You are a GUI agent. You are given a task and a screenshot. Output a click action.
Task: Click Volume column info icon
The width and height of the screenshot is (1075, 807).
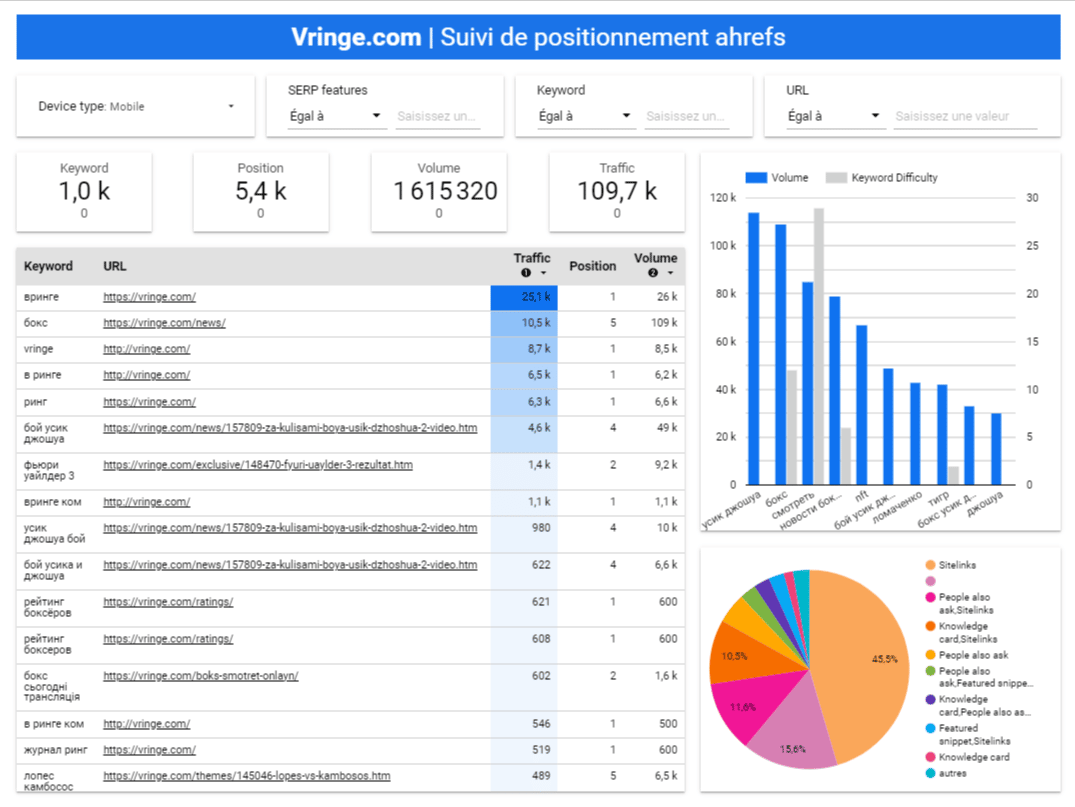point(653,273)
